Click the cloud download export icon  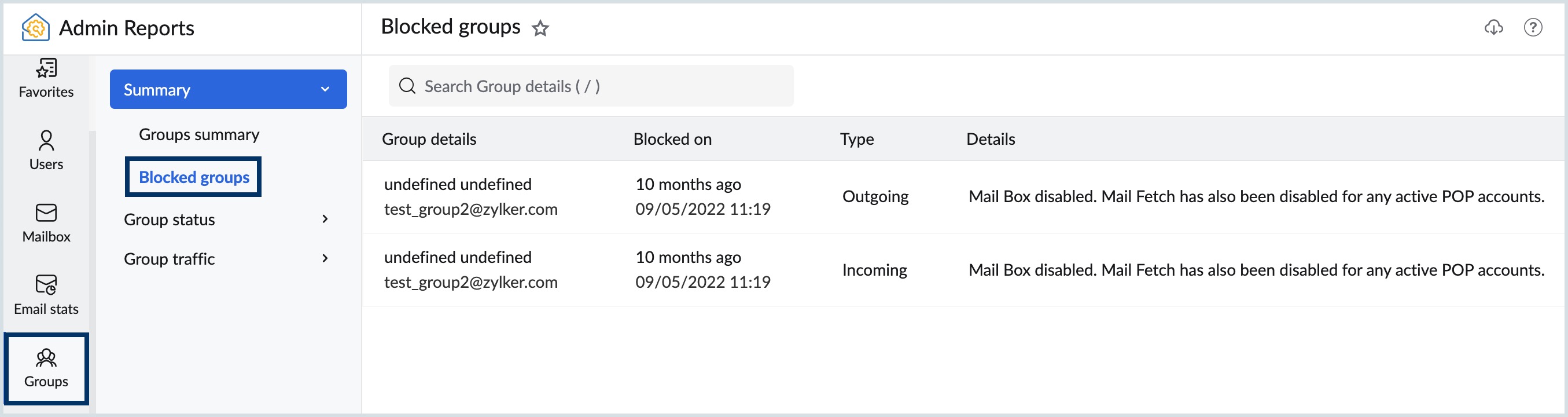pos(1493,27)
